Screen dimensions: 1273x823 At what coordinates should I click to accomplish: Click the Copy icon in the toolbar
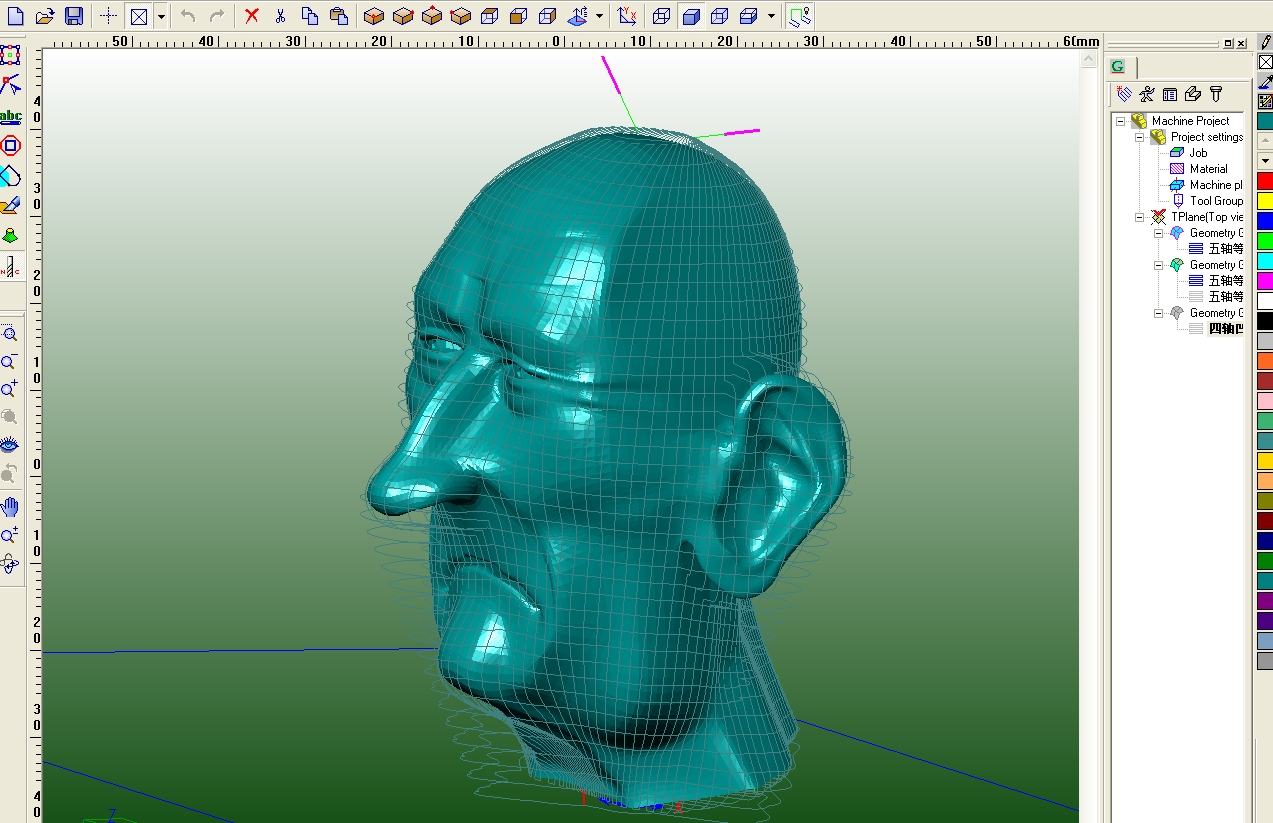310,16
